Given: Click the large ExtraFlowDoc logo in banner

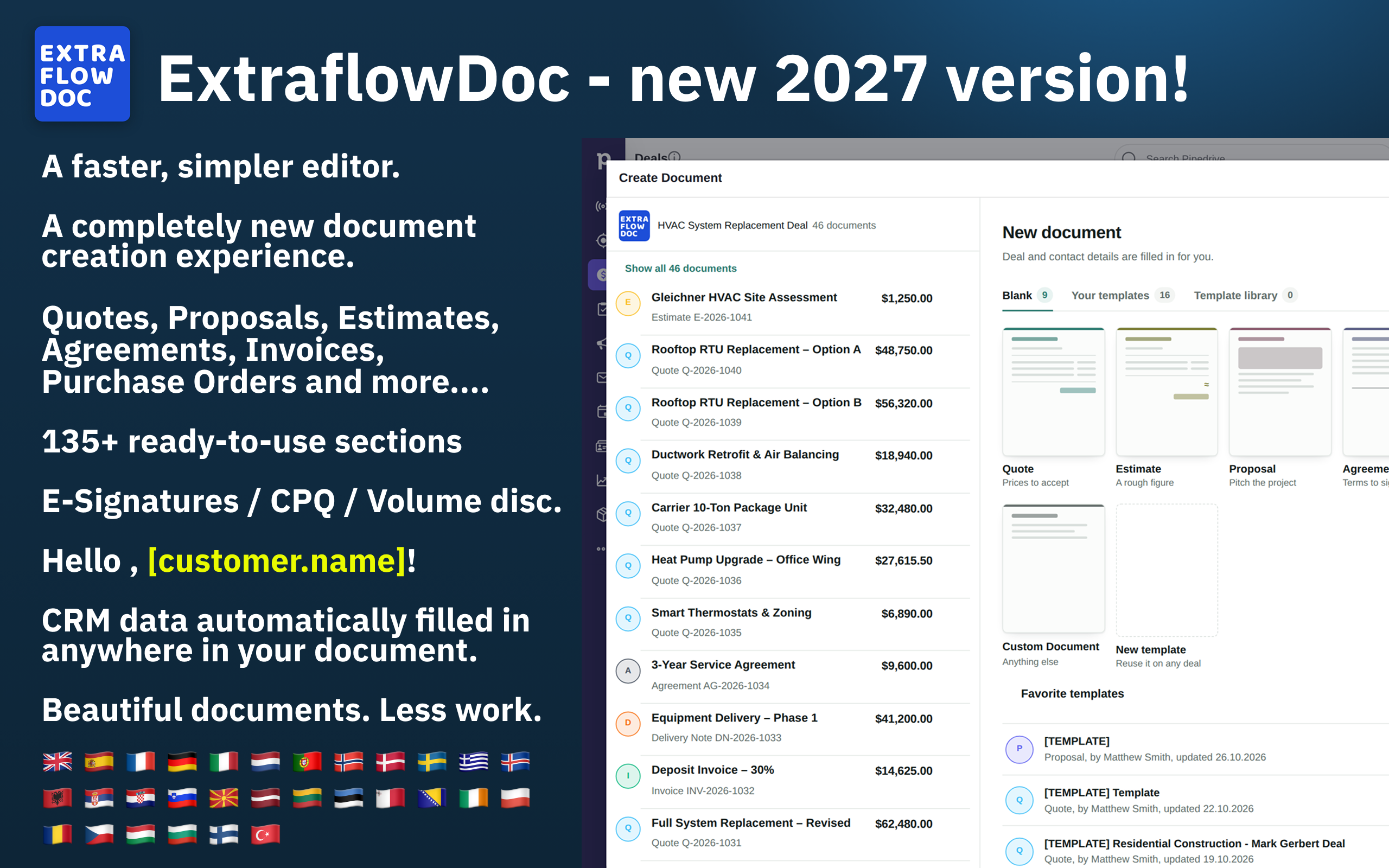Looking at the screenshot, I should (x=82, y=73).
